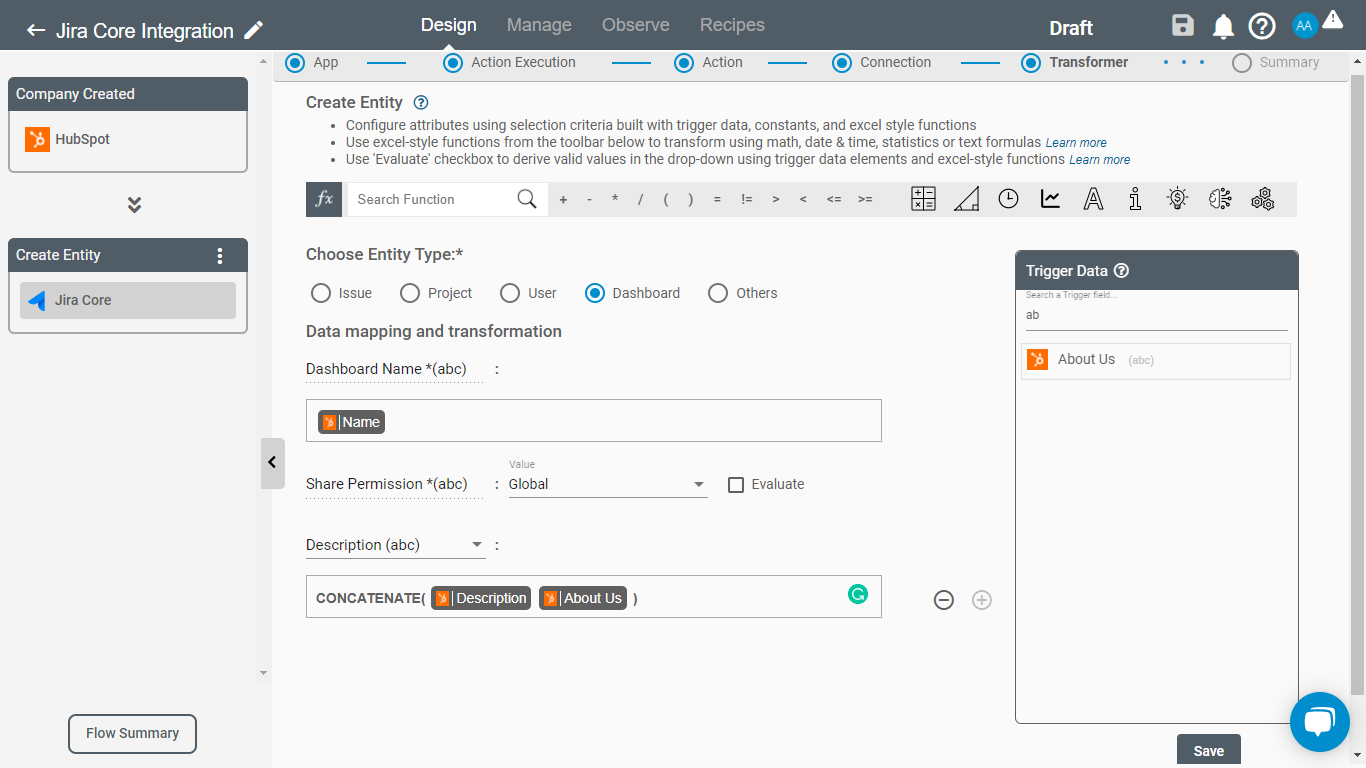Open information functions i icon
The image size is (1366, 768).
coord(1135,199)
